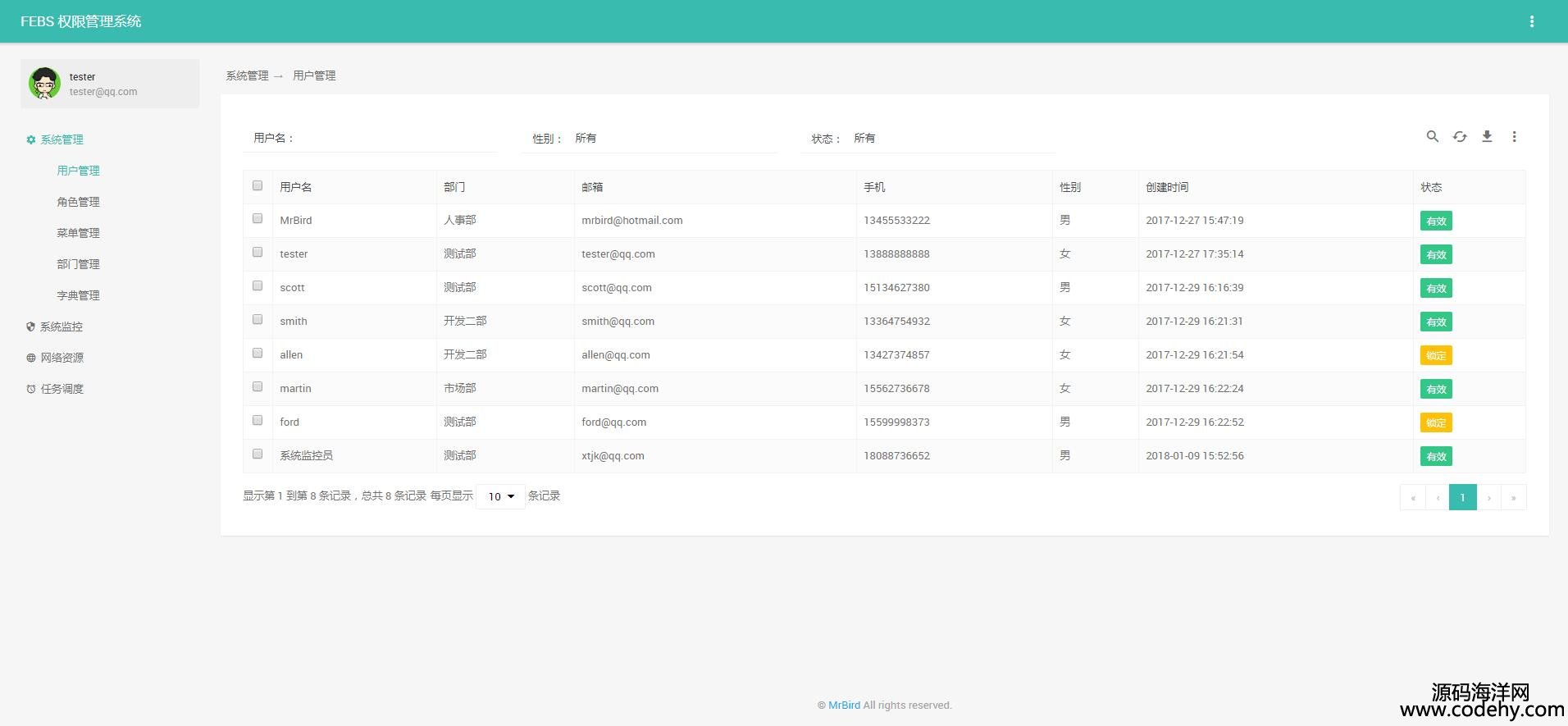Screen dimensions: 1568x726
Task: Click 用户管理 in the breadcrumb
Action: [x=314, y=75]
